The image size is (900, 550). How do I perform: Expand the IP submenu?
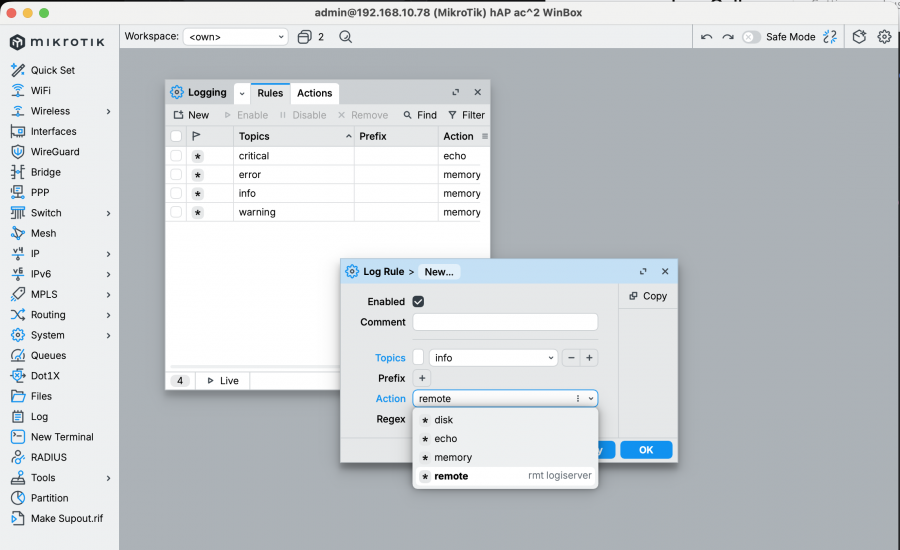point(108,254)
